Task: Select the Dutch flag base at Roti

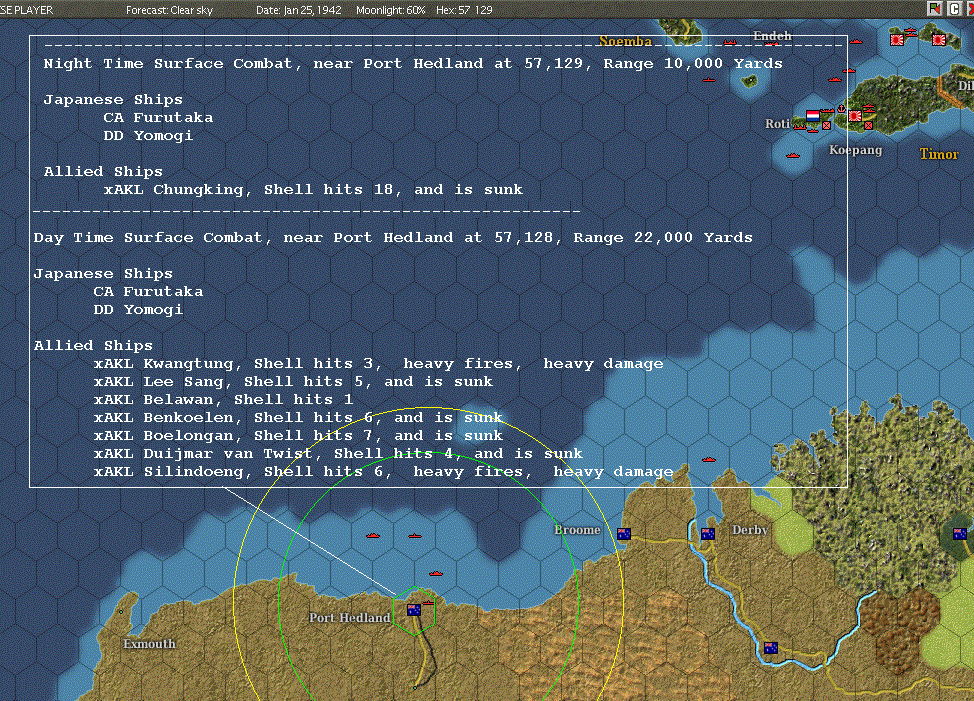Action: click(x=813, y=115)
